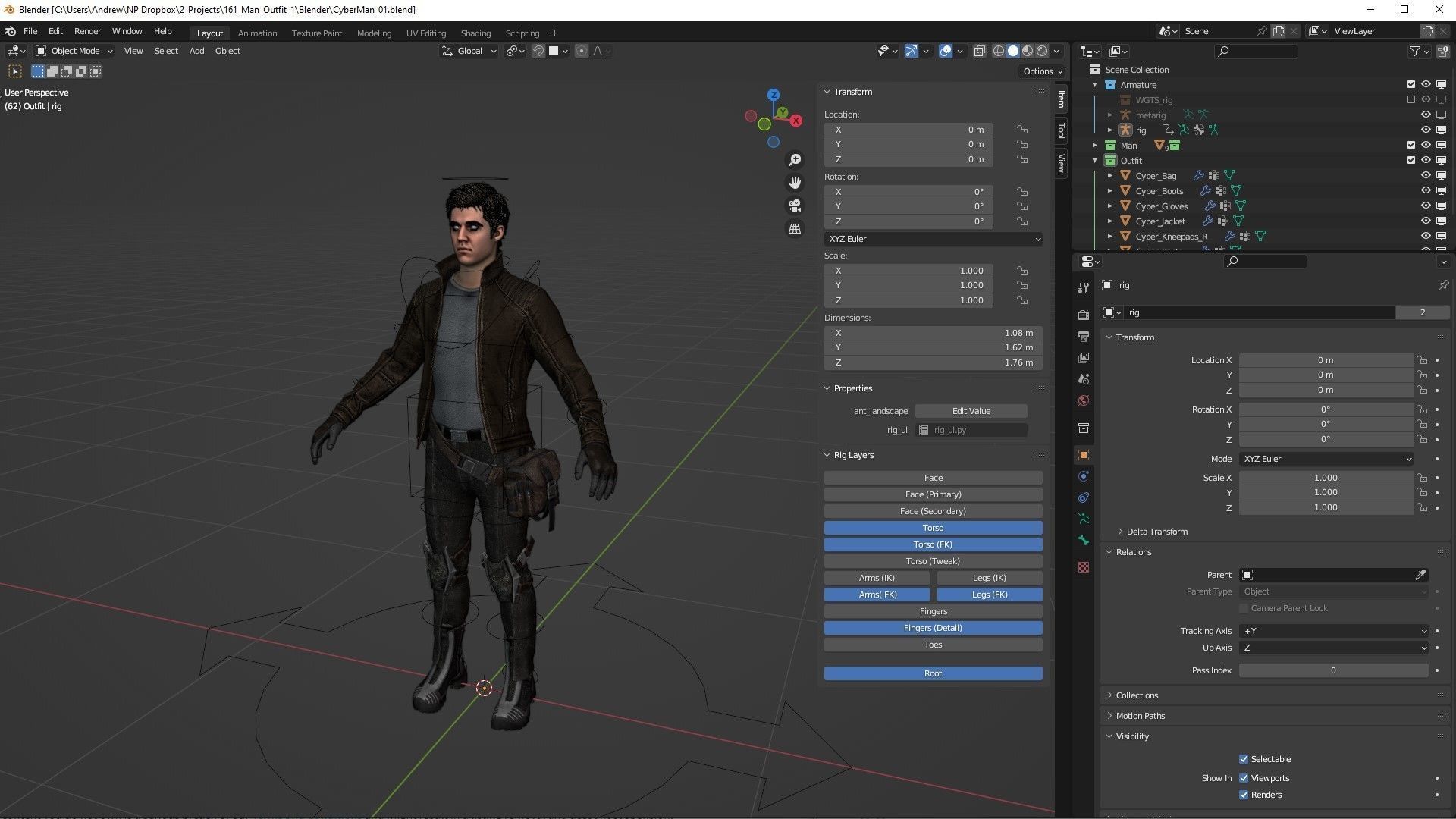Toggle Armature collection exclude checkbox

tap(1410, 84)
